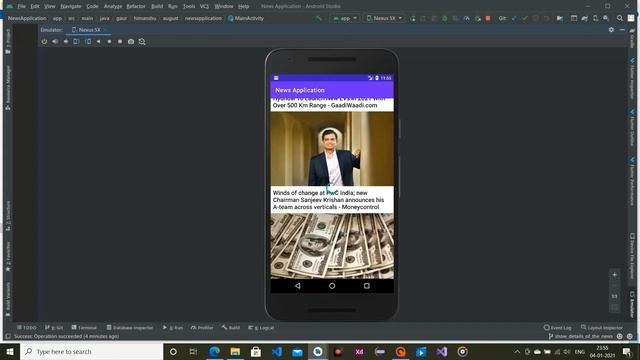Click Git update project blue arrow

point(514,18)
